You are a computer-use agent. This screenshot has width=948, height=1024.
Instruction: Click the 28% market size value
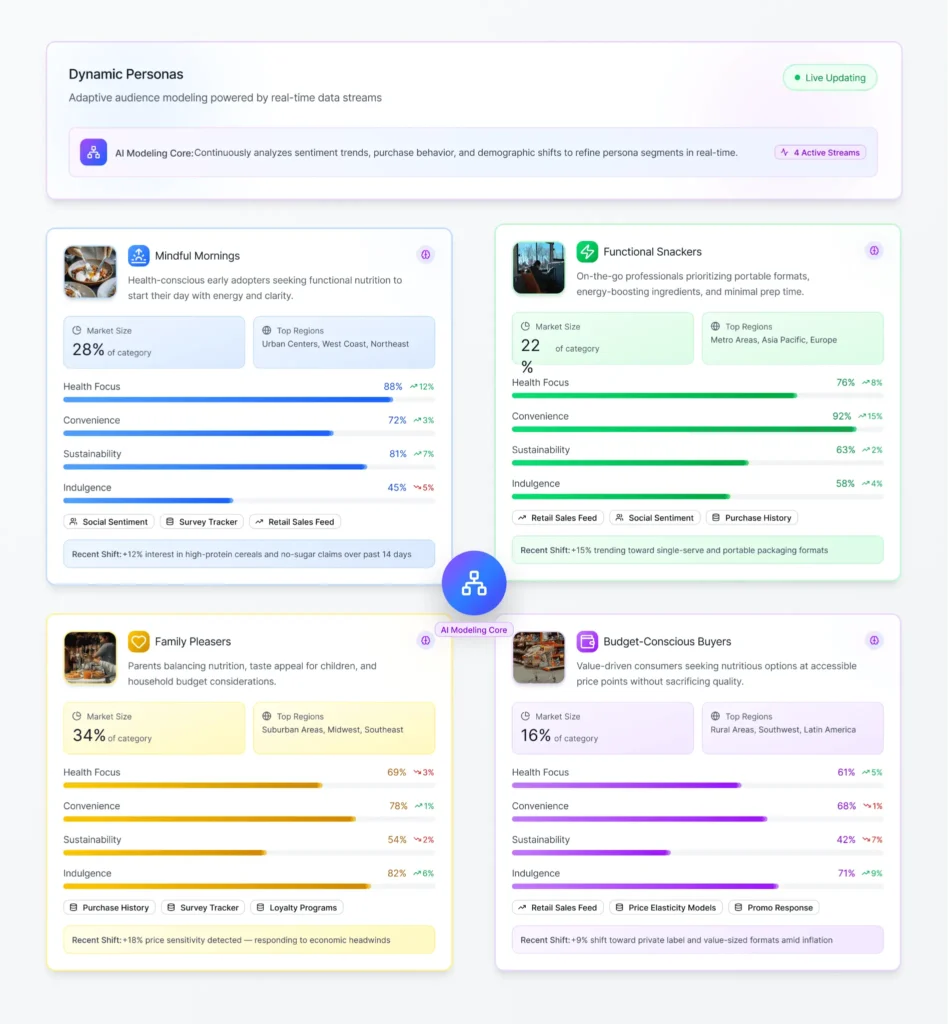coord(88,350)
